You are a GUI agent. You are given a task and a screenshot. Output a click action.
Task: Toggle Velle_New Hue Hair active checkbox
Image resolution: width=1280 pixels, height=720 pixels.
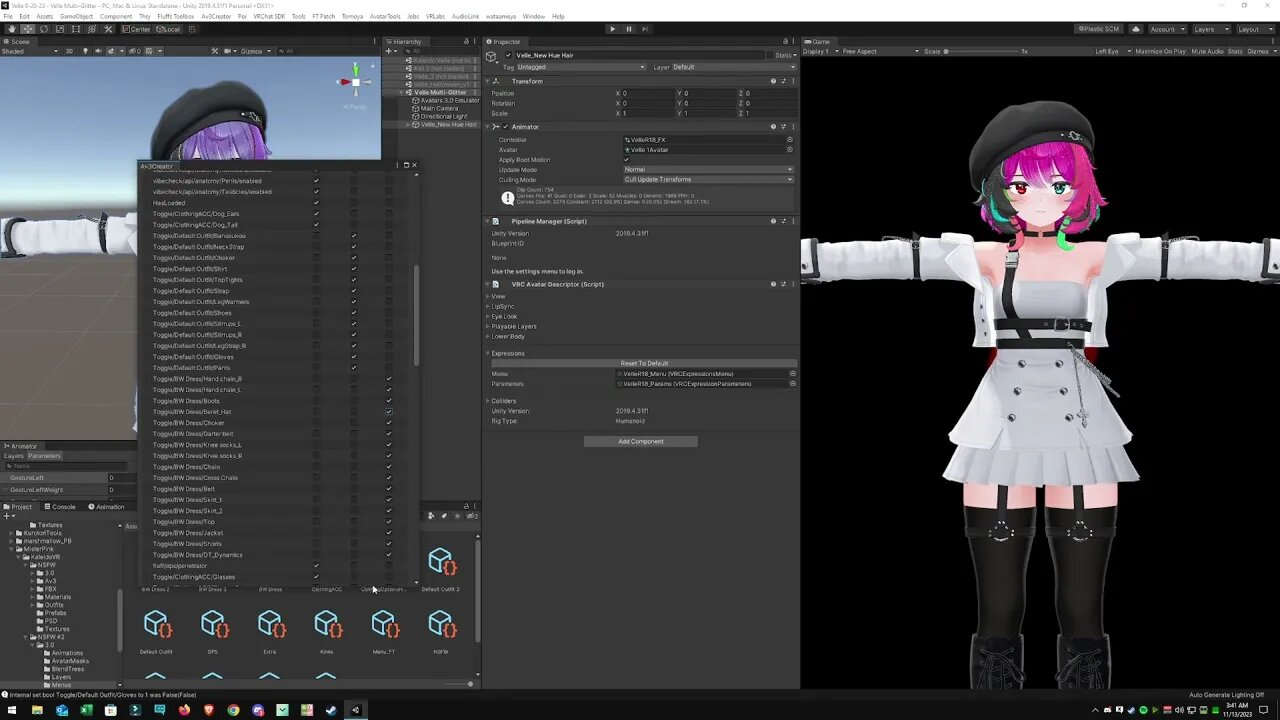[508, 55]
